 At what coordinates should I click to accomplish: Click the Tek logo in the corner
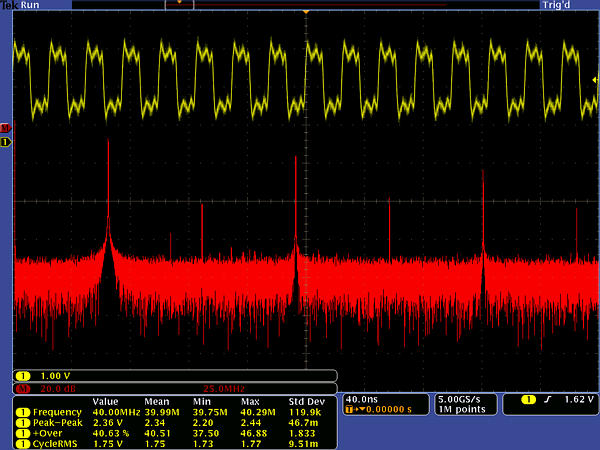click(x=9, y=5)
